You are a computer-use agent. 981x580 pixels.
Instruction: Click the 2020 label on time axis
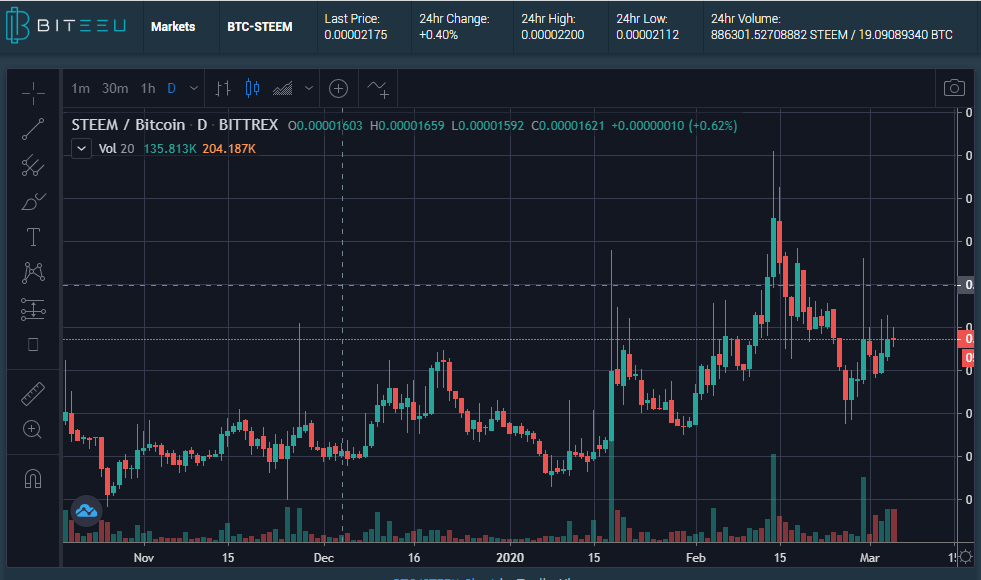click(x=510, y=557)
